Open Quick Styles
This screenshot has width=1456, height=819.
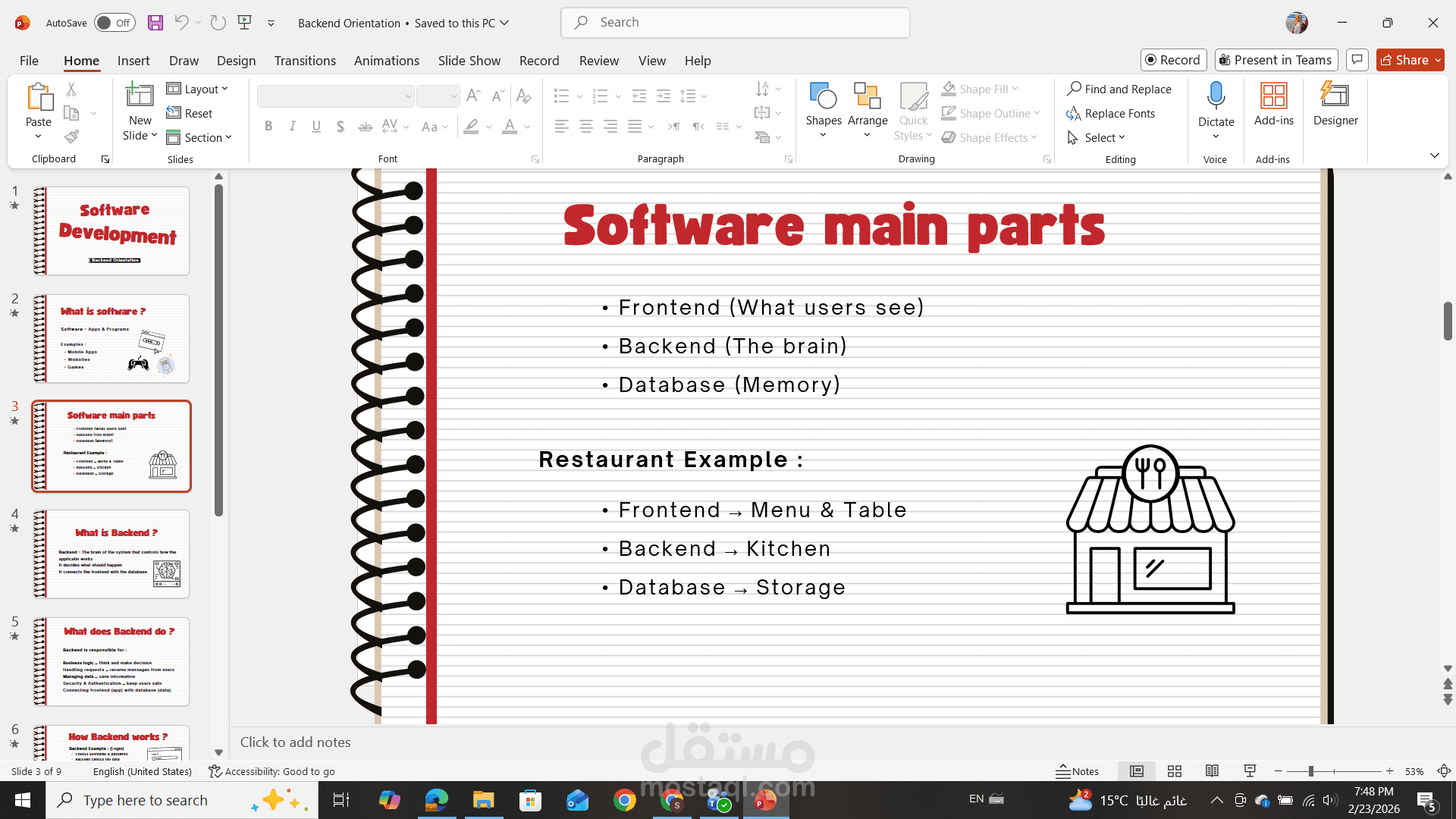[x=913, y=110]
